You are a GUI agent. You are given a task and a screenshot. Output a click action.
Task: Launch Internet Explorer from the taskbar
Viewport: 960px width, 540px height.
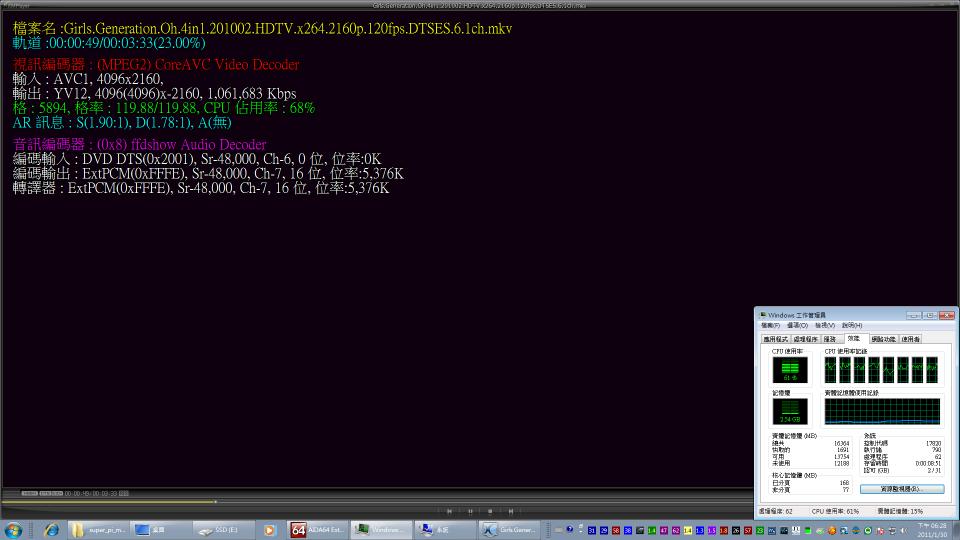coord(52,530)
